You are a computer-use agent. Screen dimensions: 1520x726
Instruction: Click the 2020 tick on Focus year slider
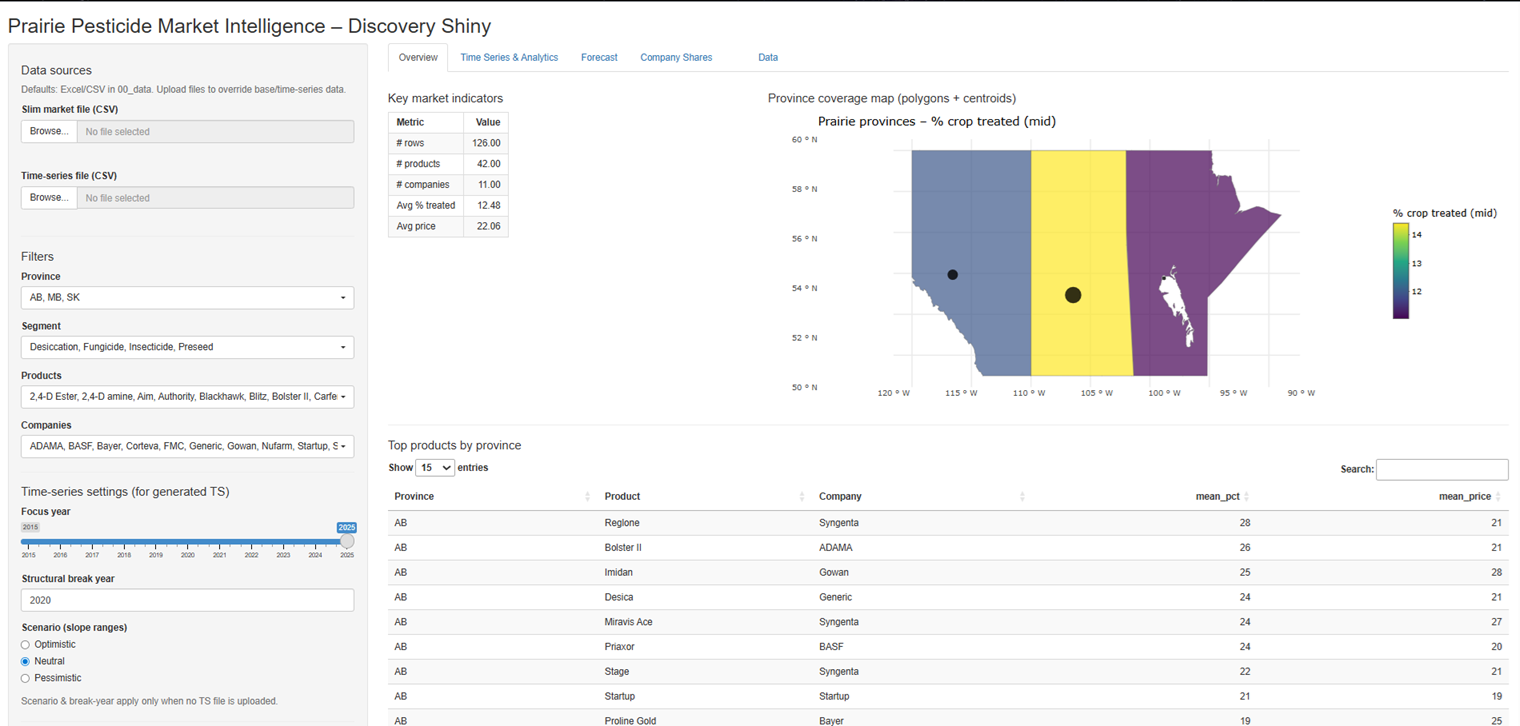tap(188, 554)
